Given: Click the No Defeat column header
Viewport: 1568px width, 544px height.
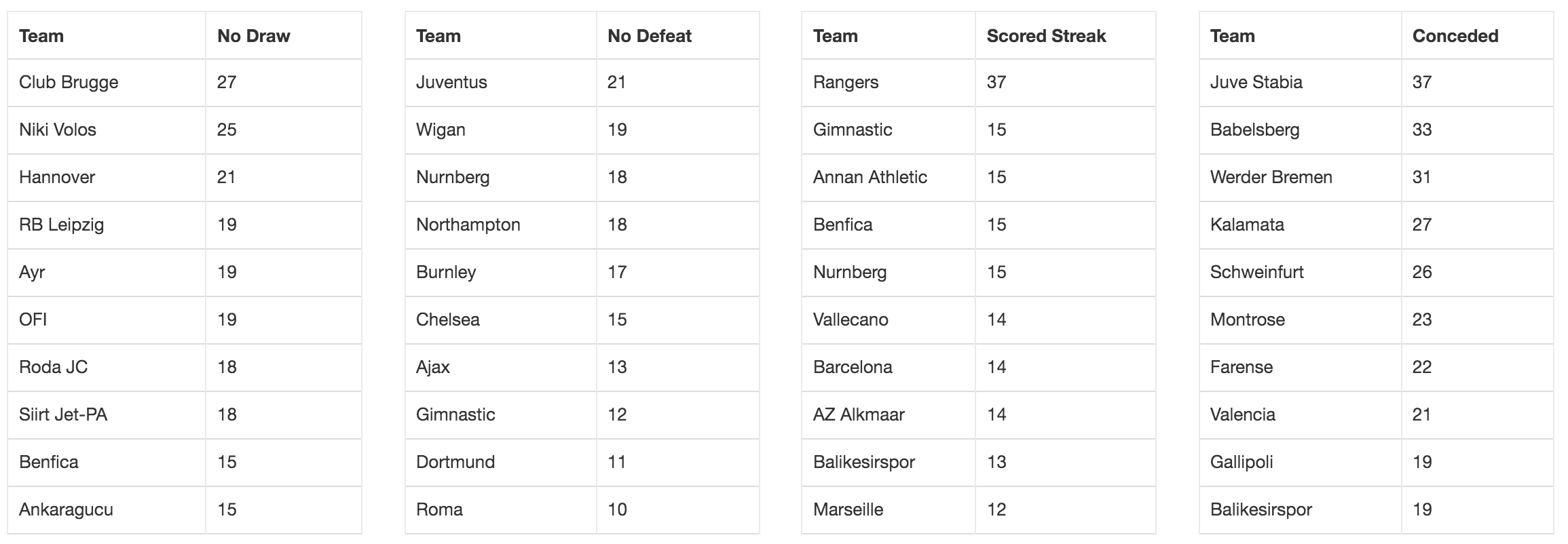Looking at the screenshot, I should pyautogui.click(x=677, y=36).
